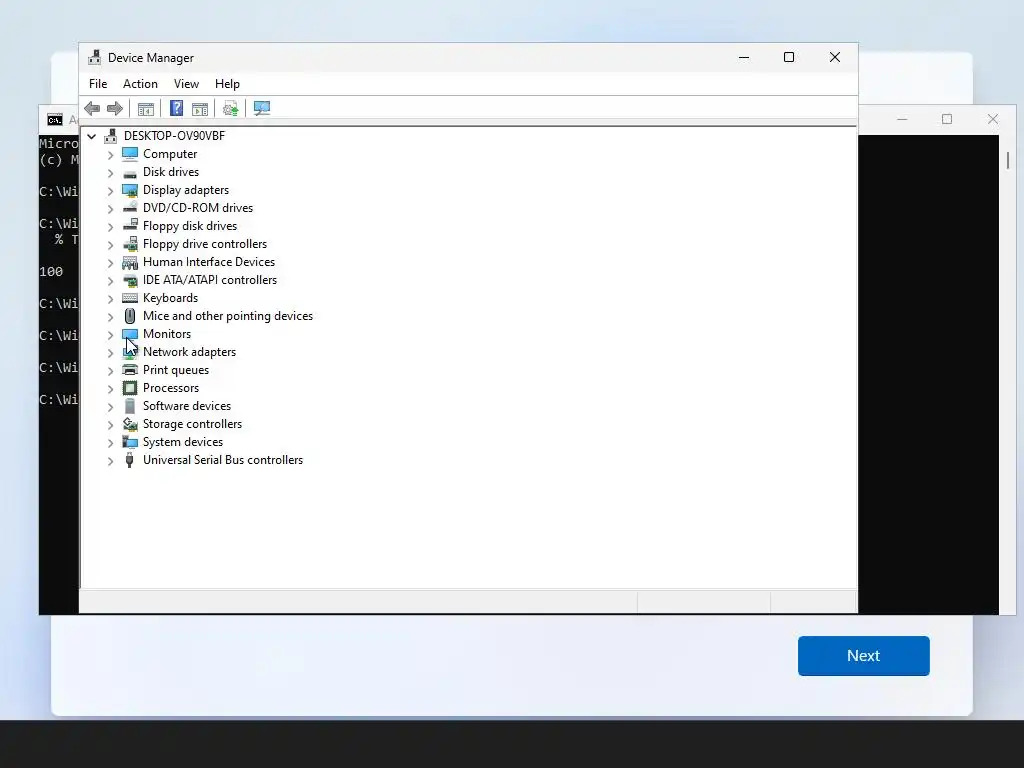Close the Command Prompt window behind
The height and width of the screenshot is (768, 1024).
(993, 119)
